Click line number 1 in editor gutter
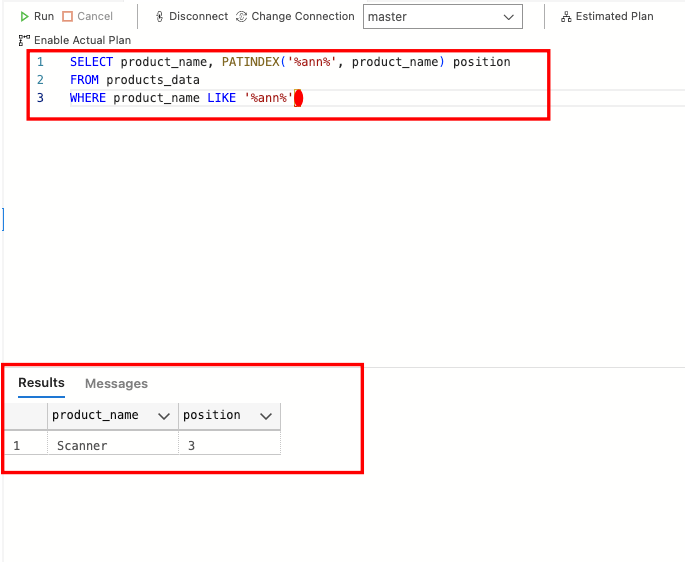 click(x=40, y=62)
